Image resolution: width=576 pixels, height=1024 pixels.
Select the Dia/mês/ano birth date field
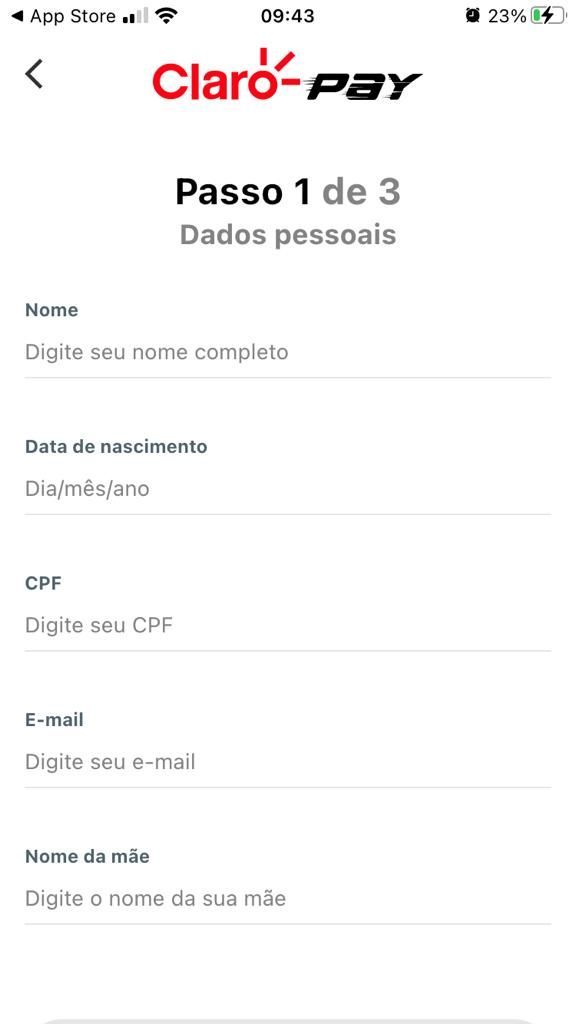point(287,489)
